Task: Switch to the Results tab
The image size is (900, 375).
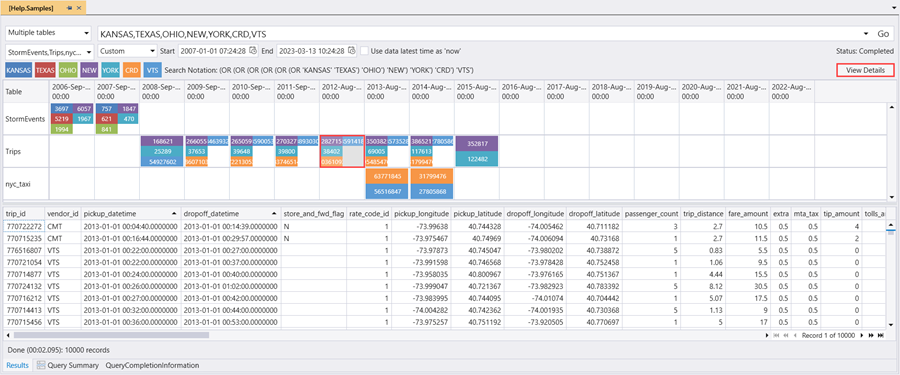Action: 17,365
